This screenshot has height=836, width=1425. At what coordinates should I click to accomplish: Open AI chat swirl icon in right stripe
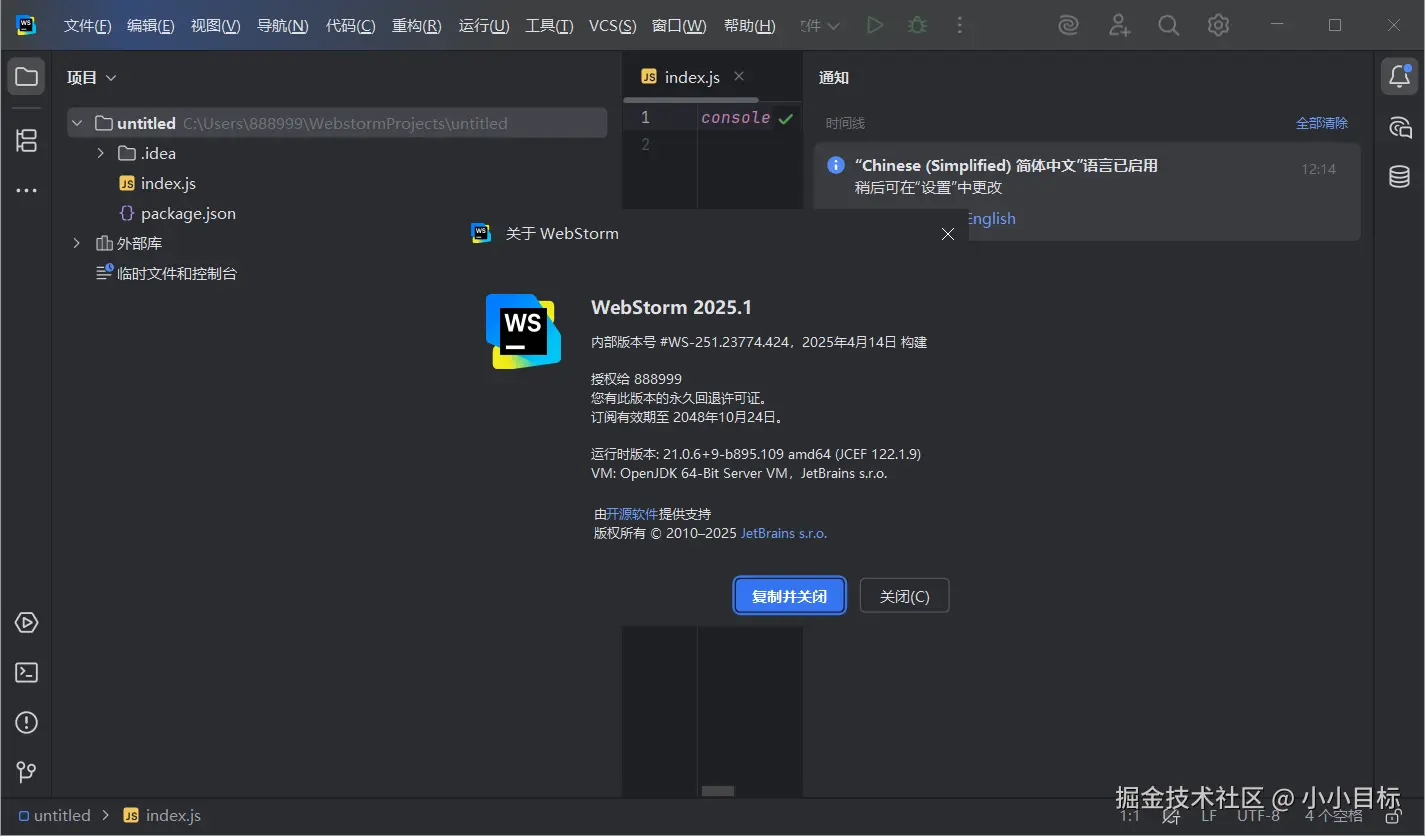1400,127
